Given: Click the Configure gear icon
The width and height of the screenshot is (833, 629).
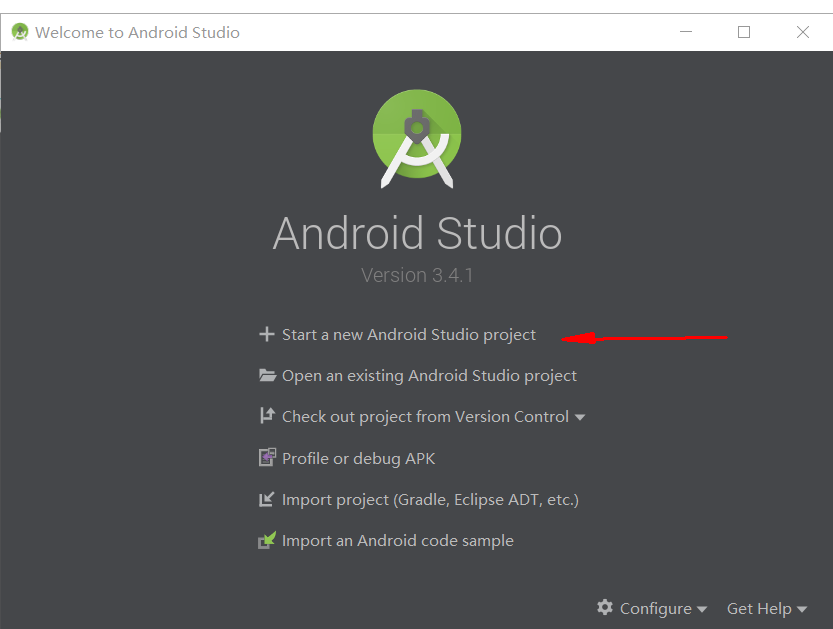Looking at the screenshot, I should pos(605,608).
